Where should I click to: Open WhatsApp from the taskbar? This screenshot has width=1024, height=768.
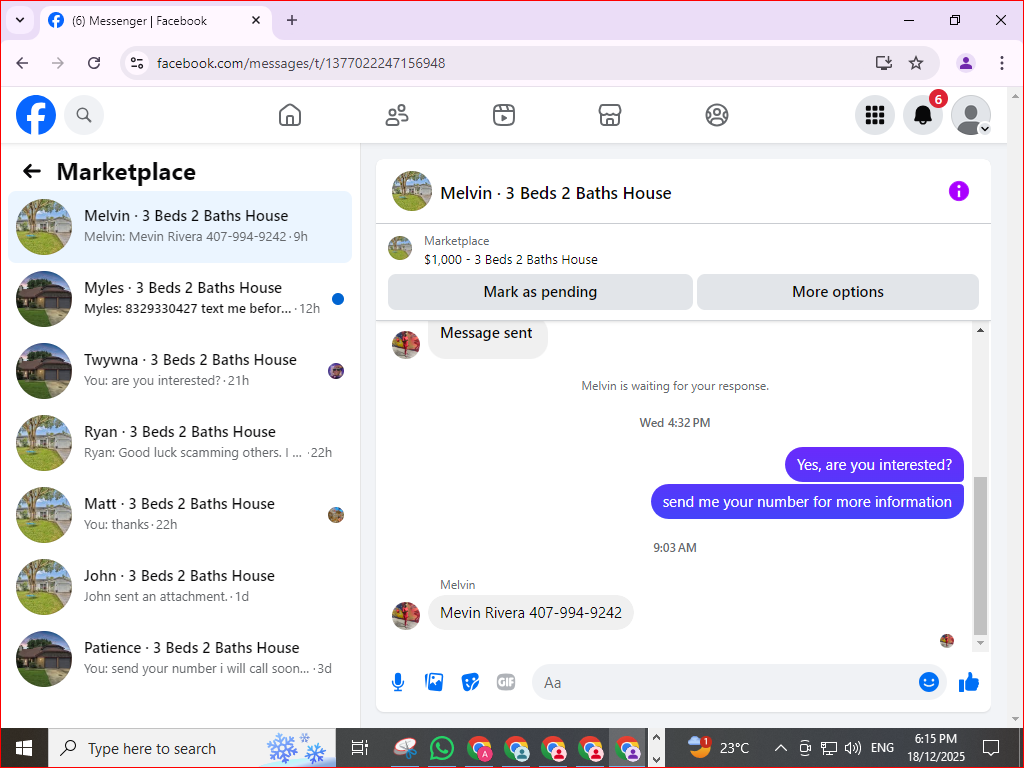442,748
